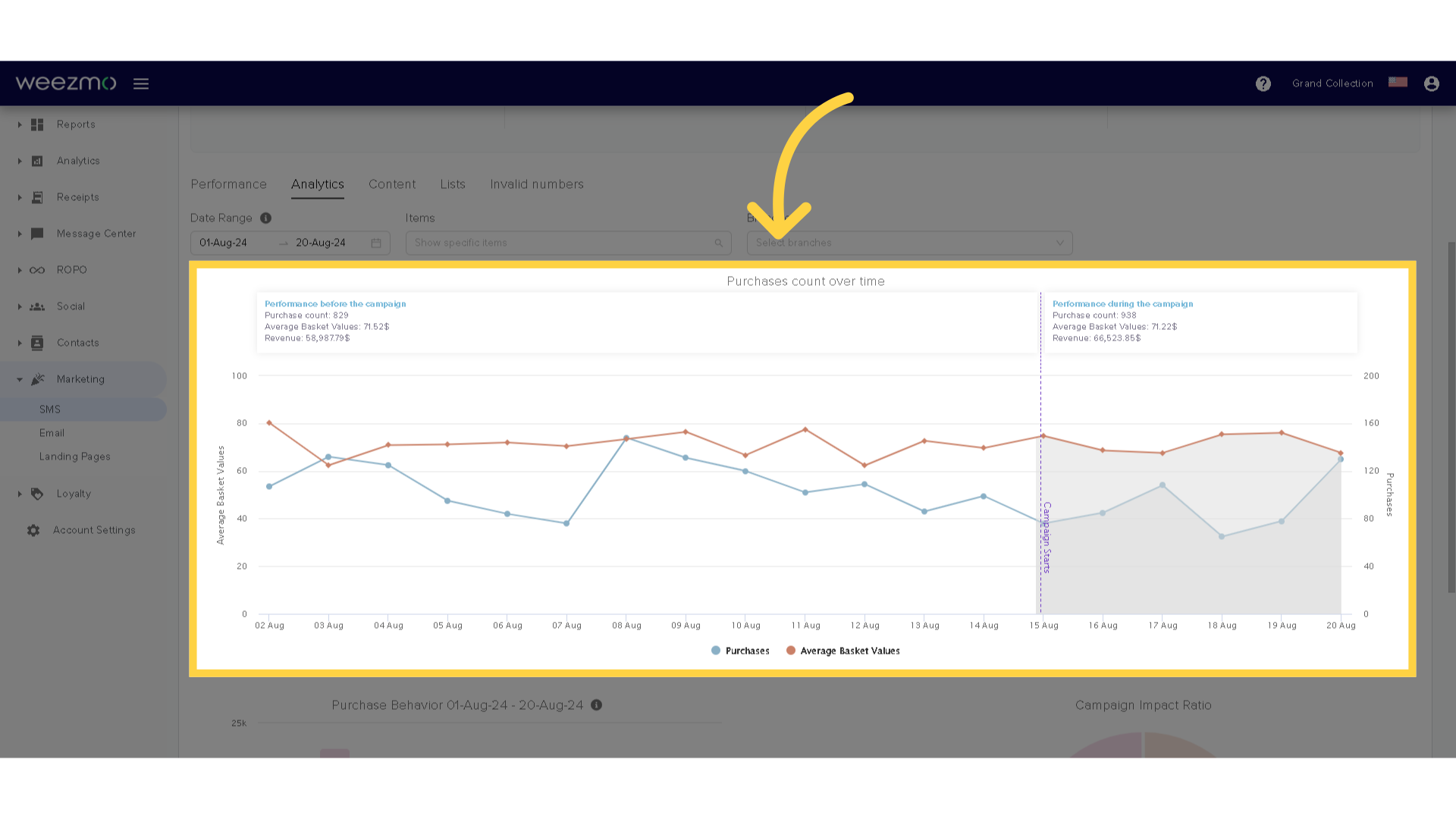This screenshot has width=1456, height=819.
Task: Click the 08 Aug Purchases data point
Action: point(626,438)
